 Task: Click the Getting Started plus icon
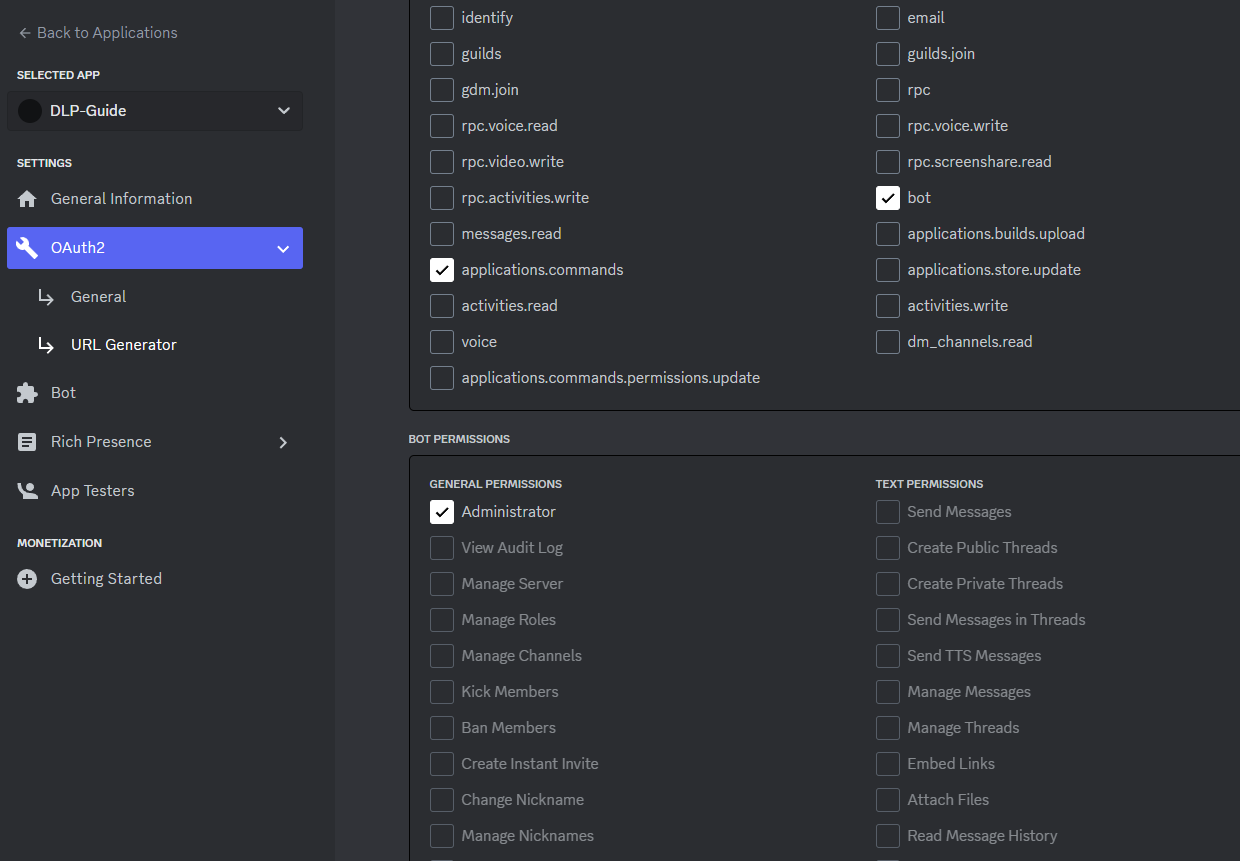pos(27,579)
